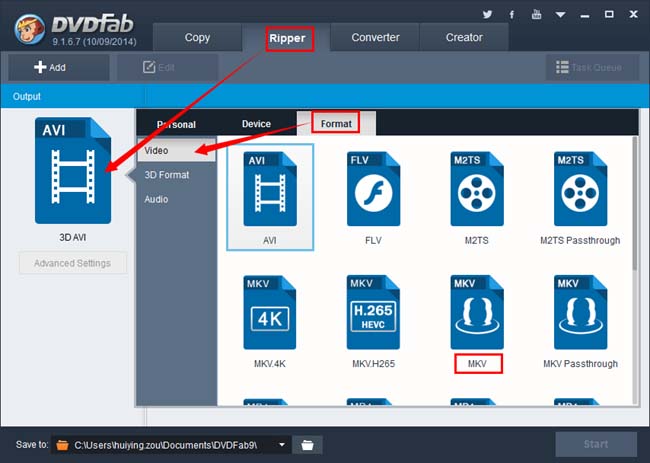Select the MKV.H265 HEVC format icon
650x463 pixels.
tap(373, 313)
